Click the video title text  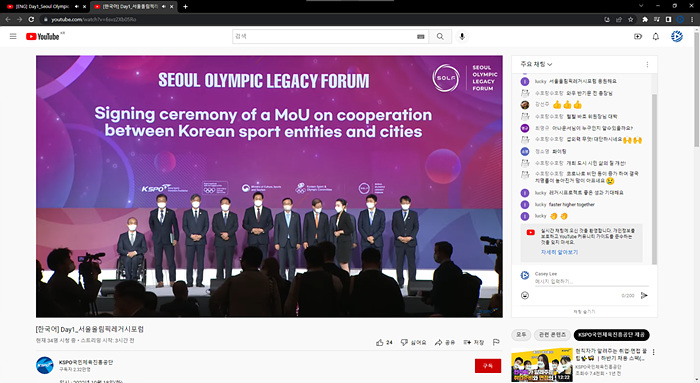point(90,329)
